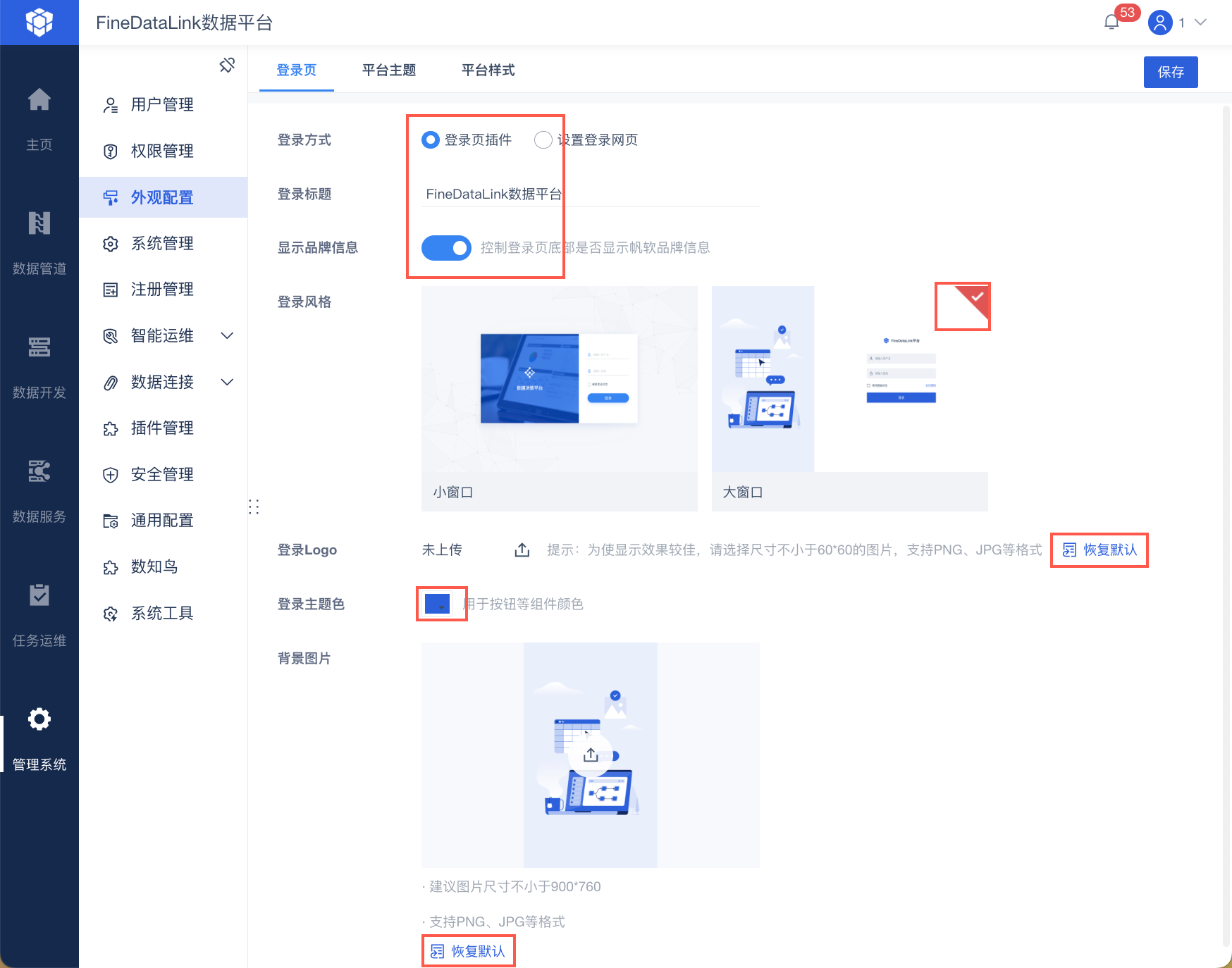1232x968 pixels.
Task: Click the sidebar resize handle dots
Action: coord(254,507)
